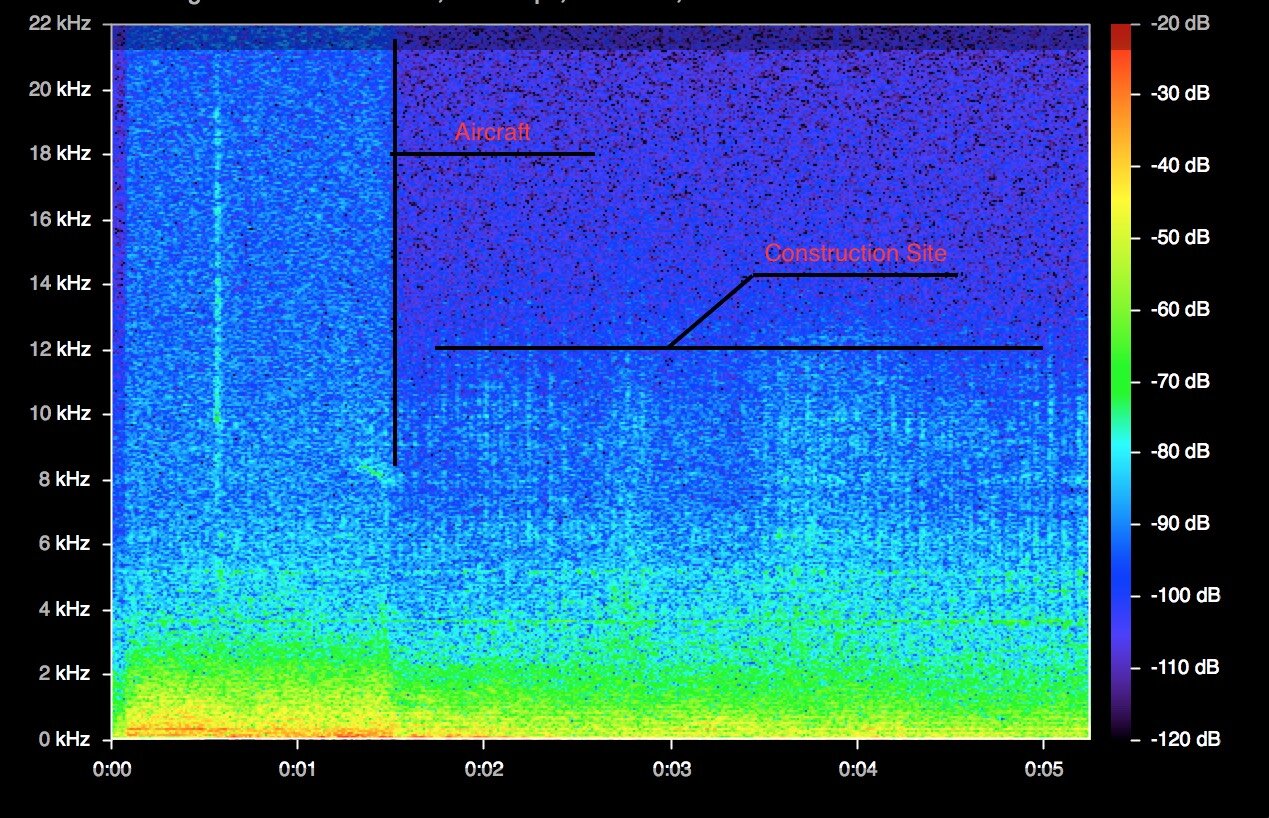1269x818 pixels.
Task: Click the -60 dB scale label
Action: pyautogui.click(x=1182, y=310)
